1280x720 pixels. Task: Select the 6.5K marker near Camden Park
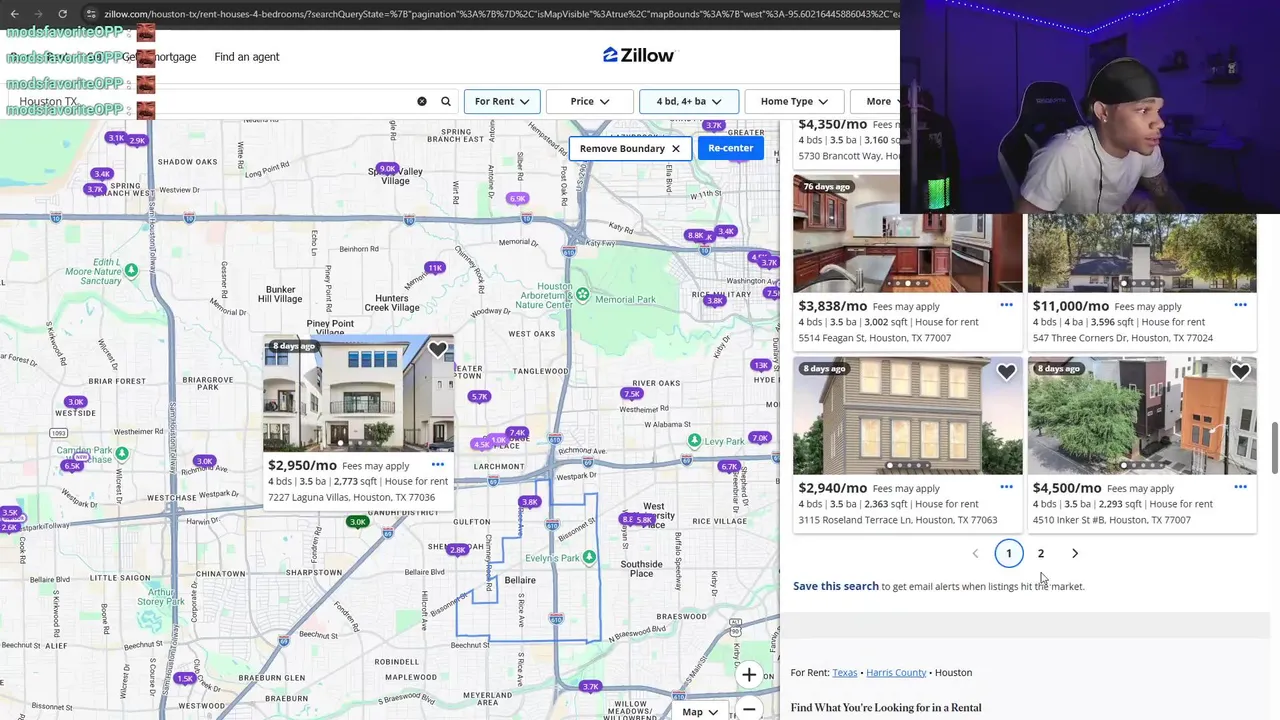[72, 466]
